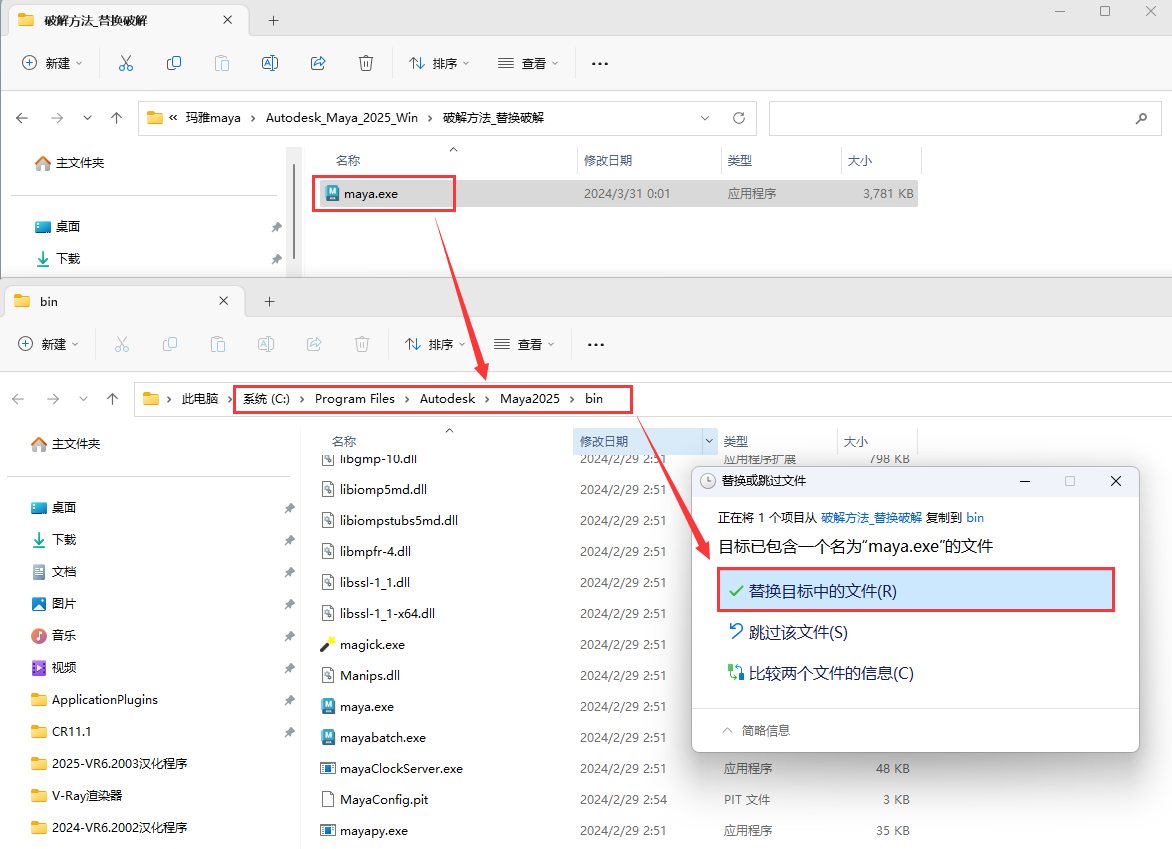Click the Cut scissors icon in bin window
The width and height of the screenshot is (1172, 849).
pyautogui.click(x=122, y=344)
